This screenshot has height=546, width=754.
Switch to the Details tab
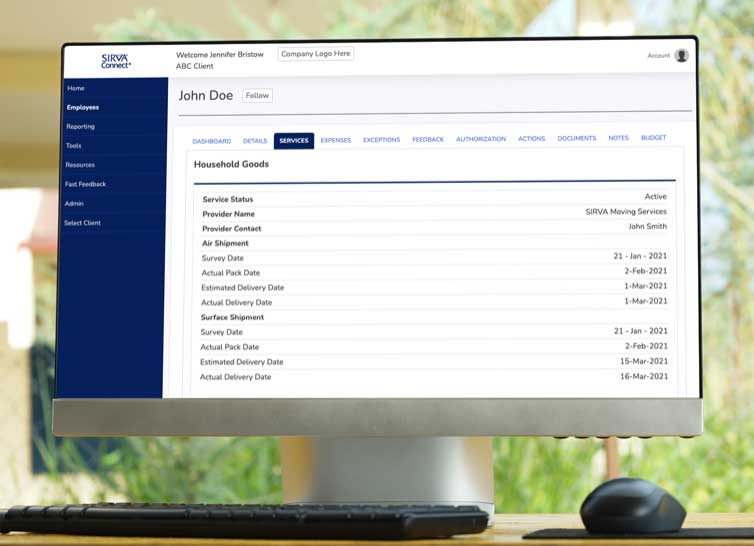(255, 141)
